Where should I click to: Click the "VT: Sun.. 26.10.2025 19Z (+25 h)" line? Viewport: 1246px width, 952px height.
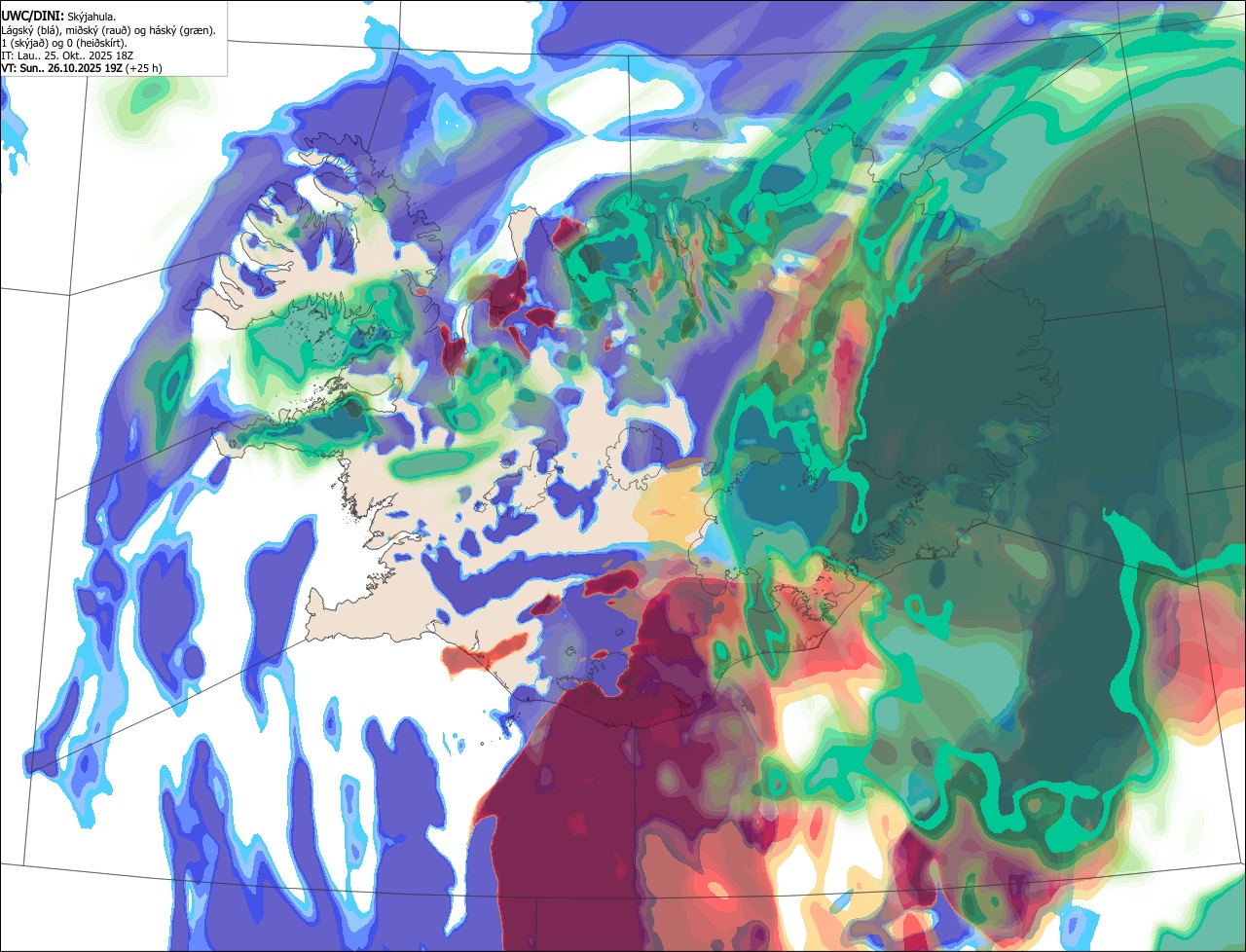click(83, 68)
